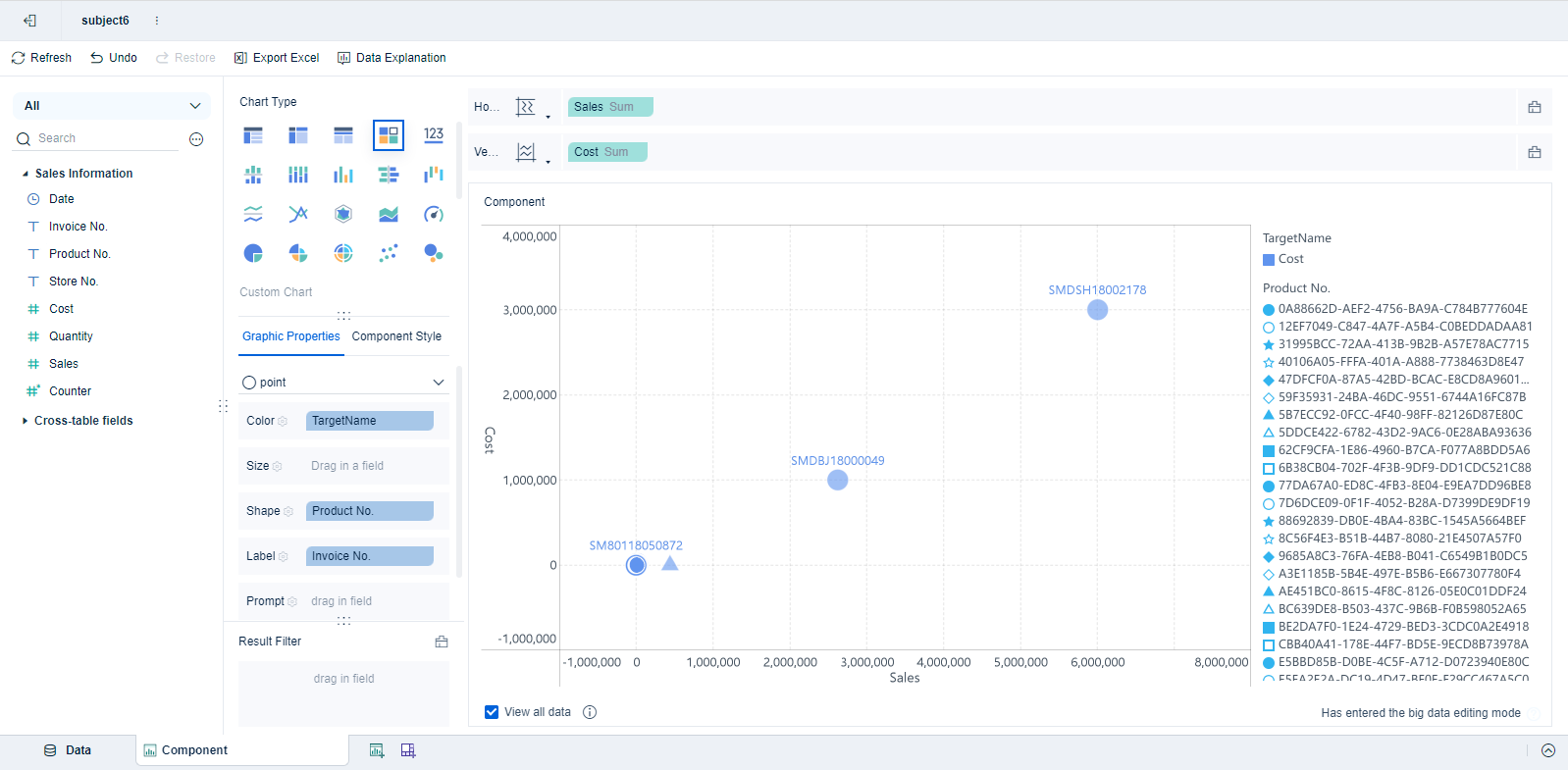Viewport: 1568px width, 770px height.
Task: Clear the Result Filter area
Action: pyautogui.click(x=442, y=642)
